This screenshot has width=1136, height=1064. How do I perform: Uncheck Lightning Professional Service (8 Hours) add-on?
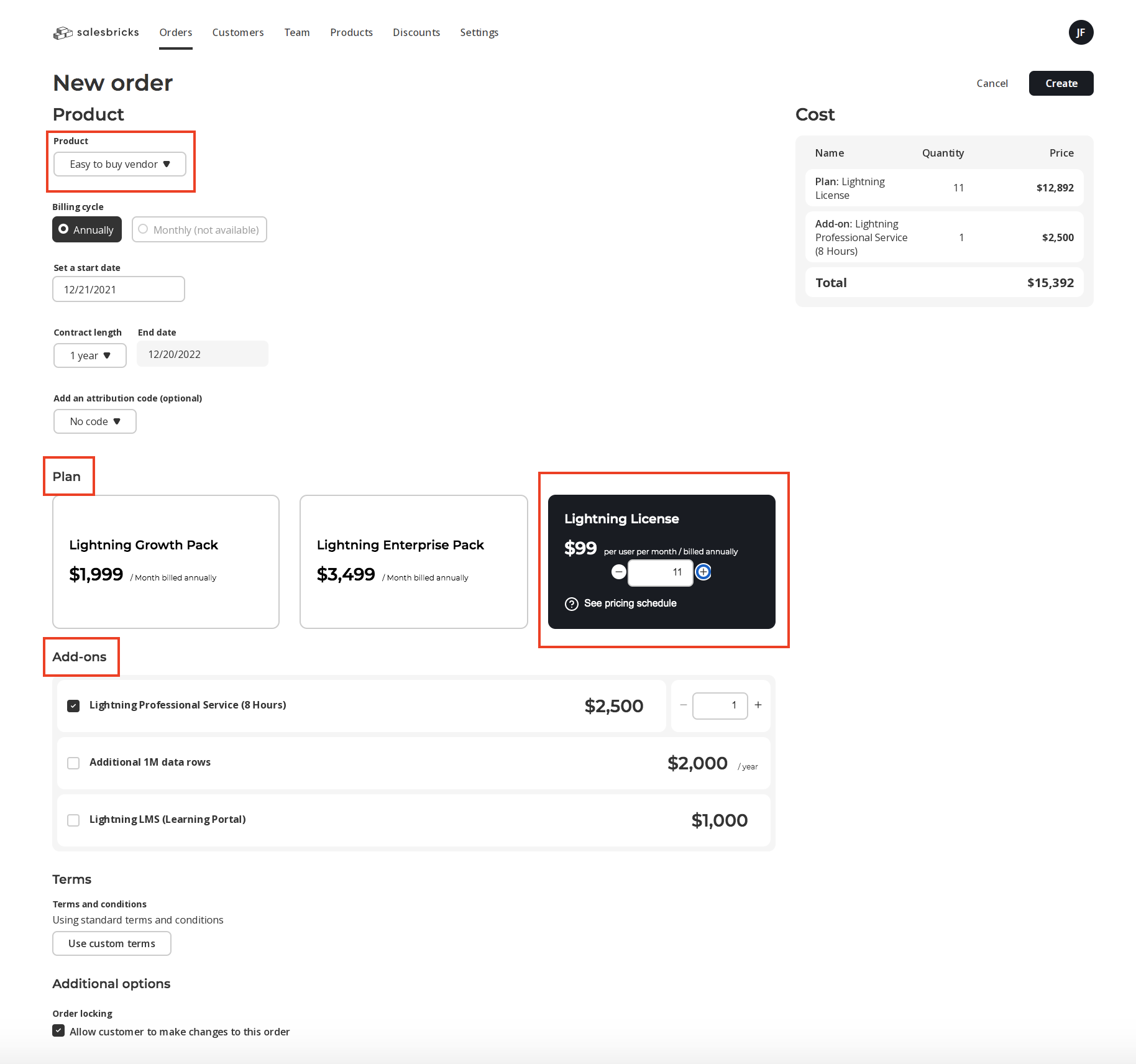73,705
